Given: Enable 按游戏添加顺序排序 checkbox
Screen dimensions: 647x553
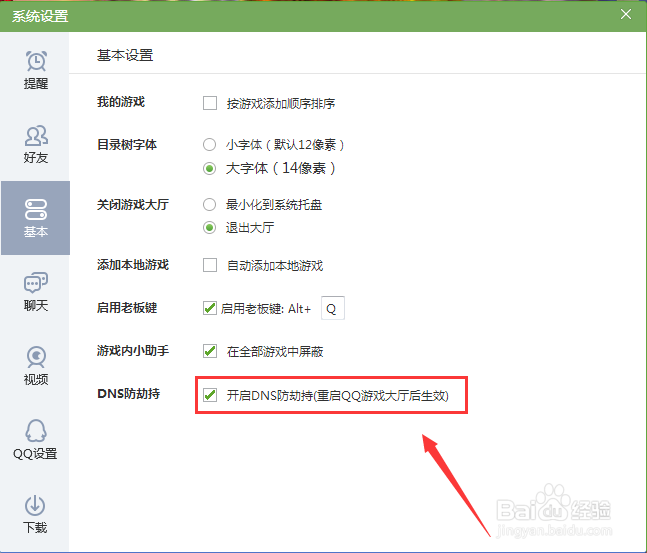Looking at the screenshot, I should coord(210,103).
